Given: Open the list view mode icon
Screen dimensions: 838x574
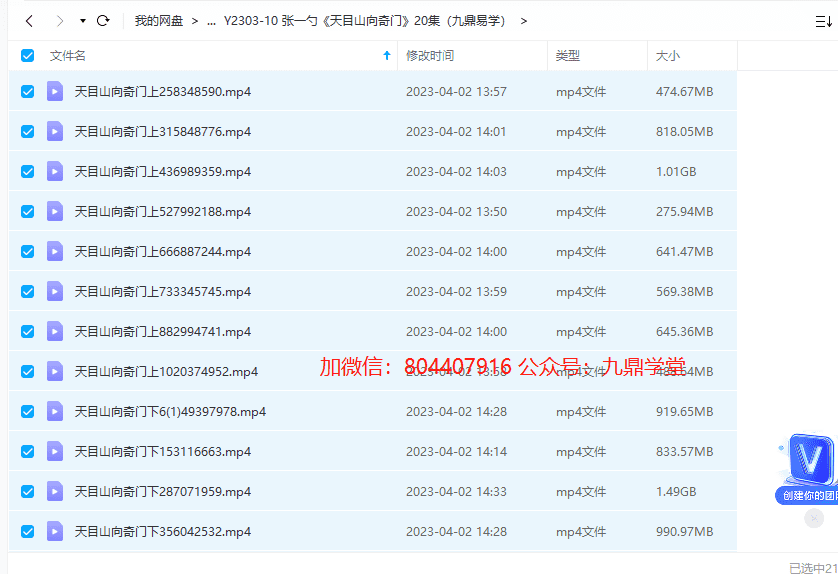Looking at the screenshot, I should [x=822, y=21].
